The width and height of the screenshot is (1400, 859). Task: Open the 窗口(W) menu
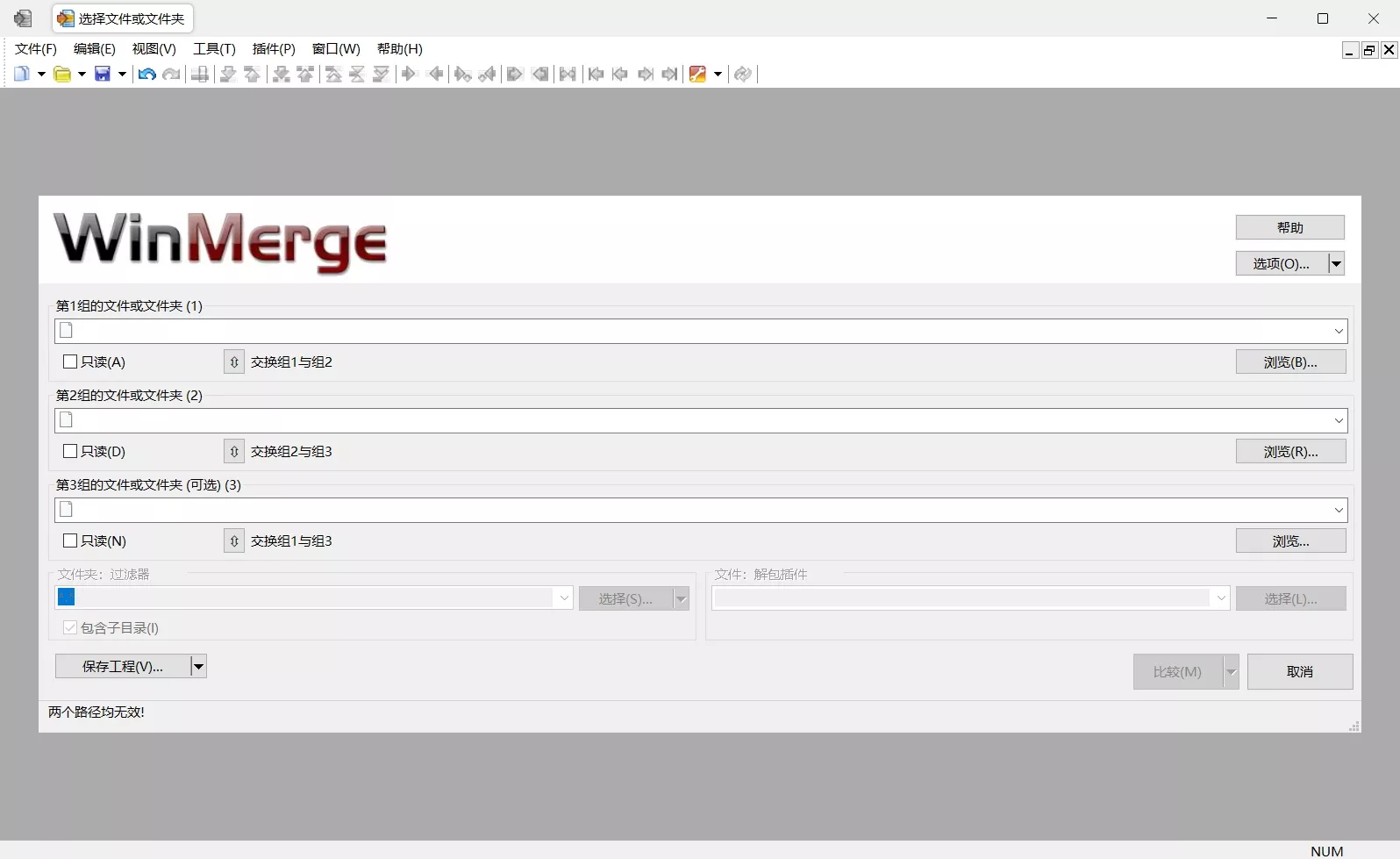tap(336, 48)
